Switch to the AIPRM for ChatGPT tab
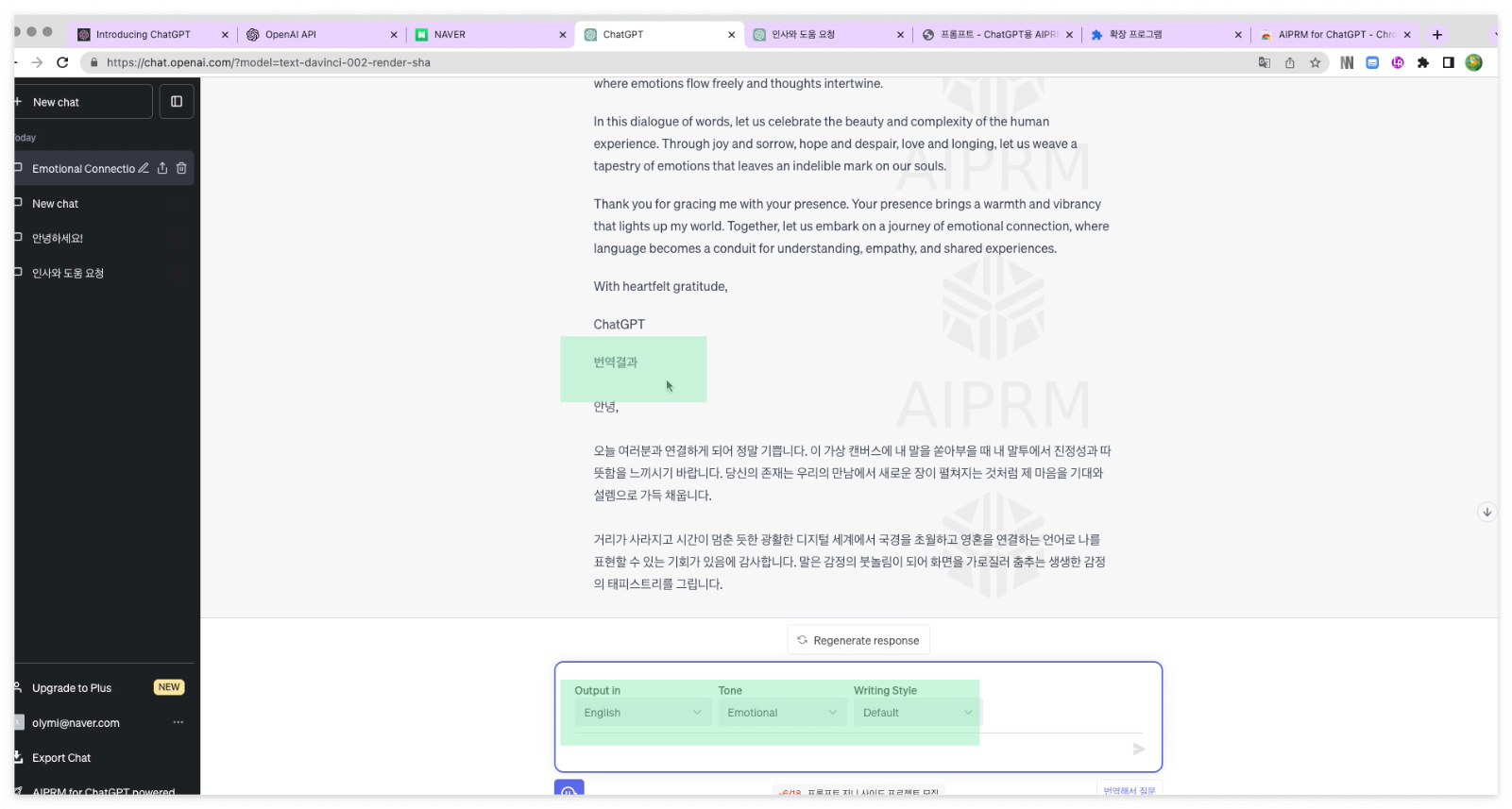This screenshot has width=1512, height=809. click(1336, 35)
